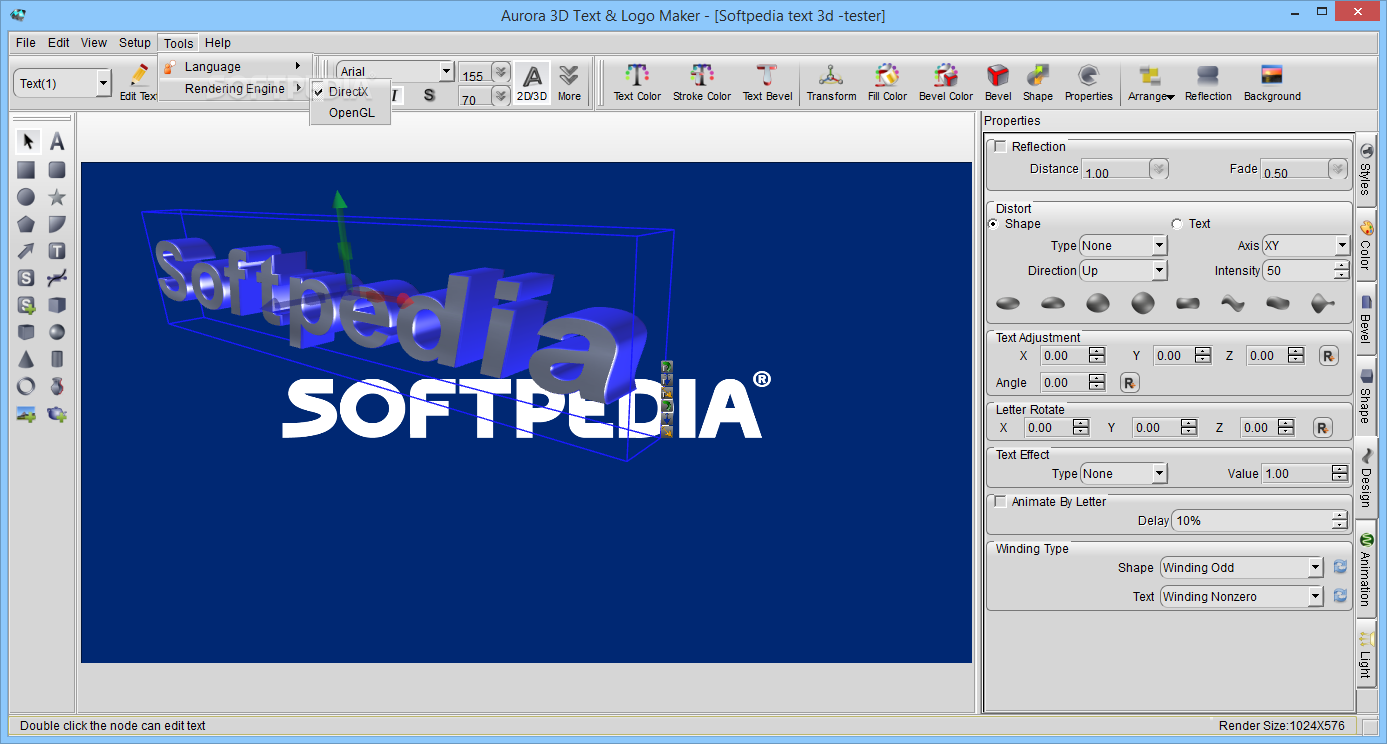Switch to the Animation side tab

(1365, 570)
